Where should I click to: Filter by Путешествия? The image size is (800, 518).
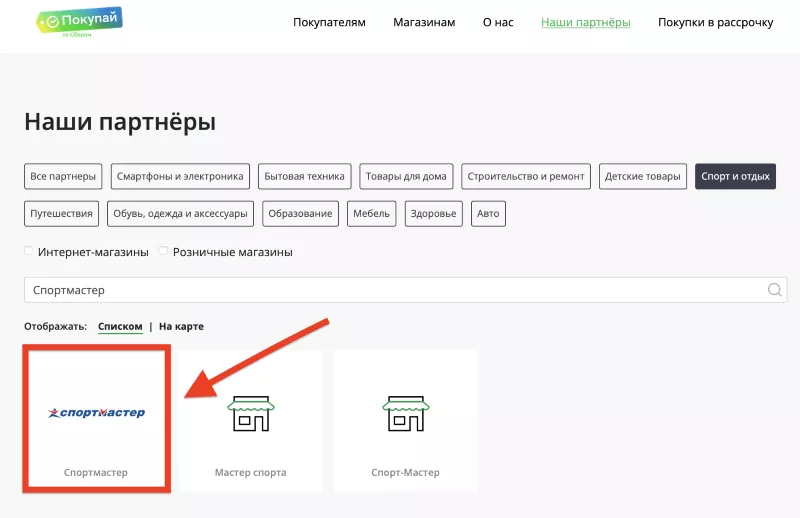[x=61, y=213]
